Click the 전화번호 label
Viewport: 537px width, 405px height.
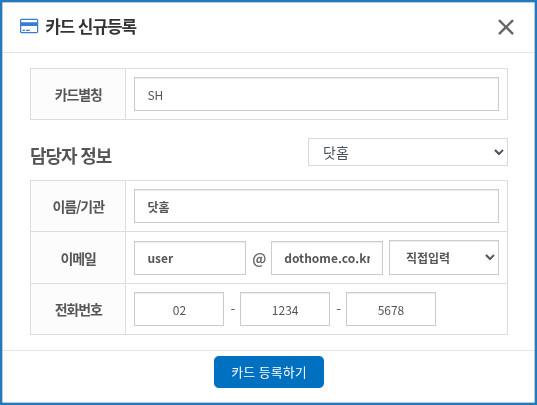click(78, 309)
